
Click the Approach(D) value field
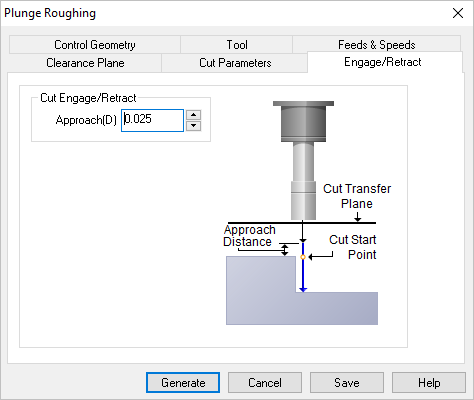pos(152,120)
